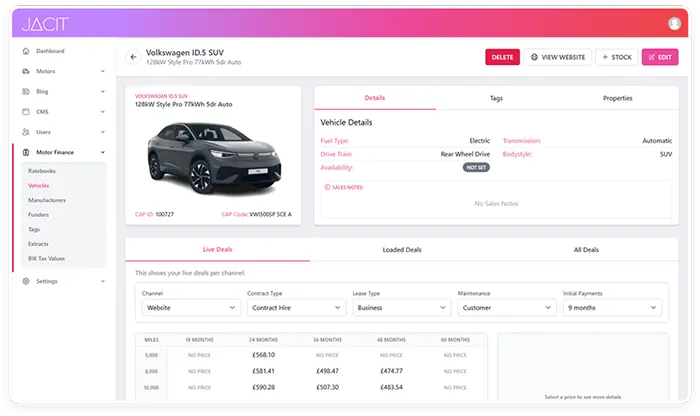The width and height of the screenshot is (700, 416).
Task: Open Ratebooks under Motor Finance
Action: point(42,171)
